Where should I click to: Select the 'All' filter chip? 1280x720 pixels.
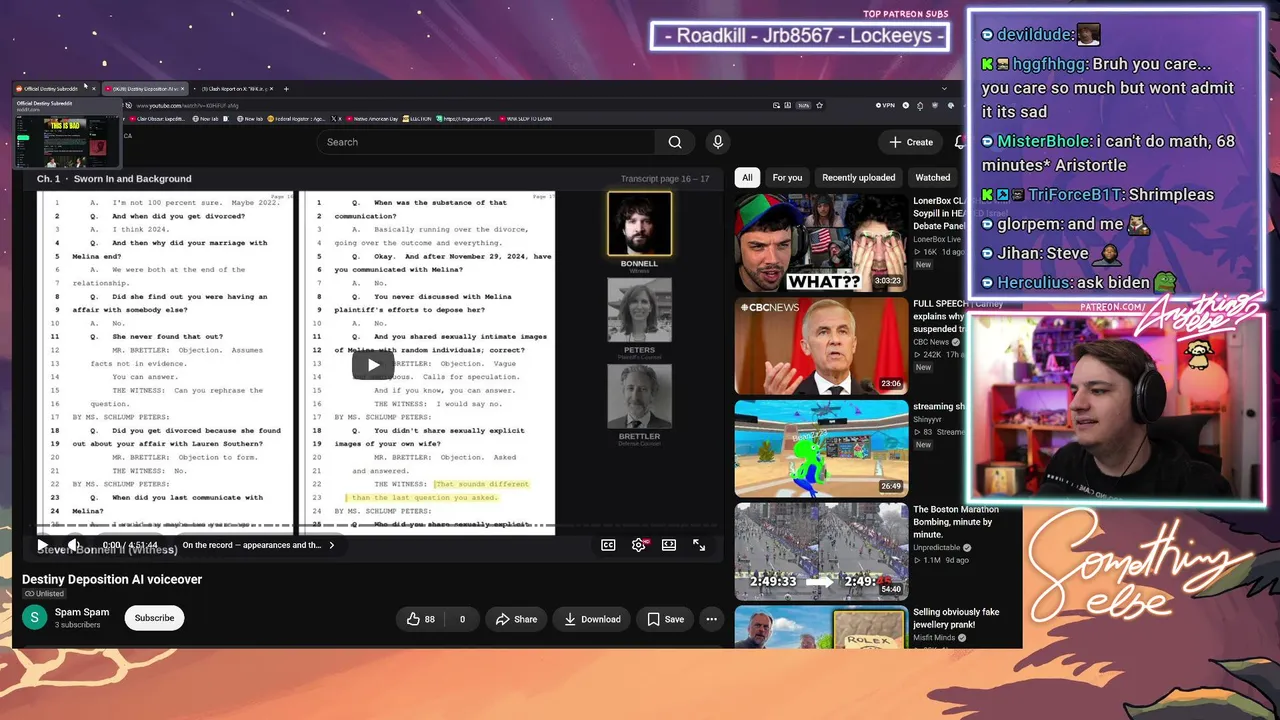pos(747,178)
